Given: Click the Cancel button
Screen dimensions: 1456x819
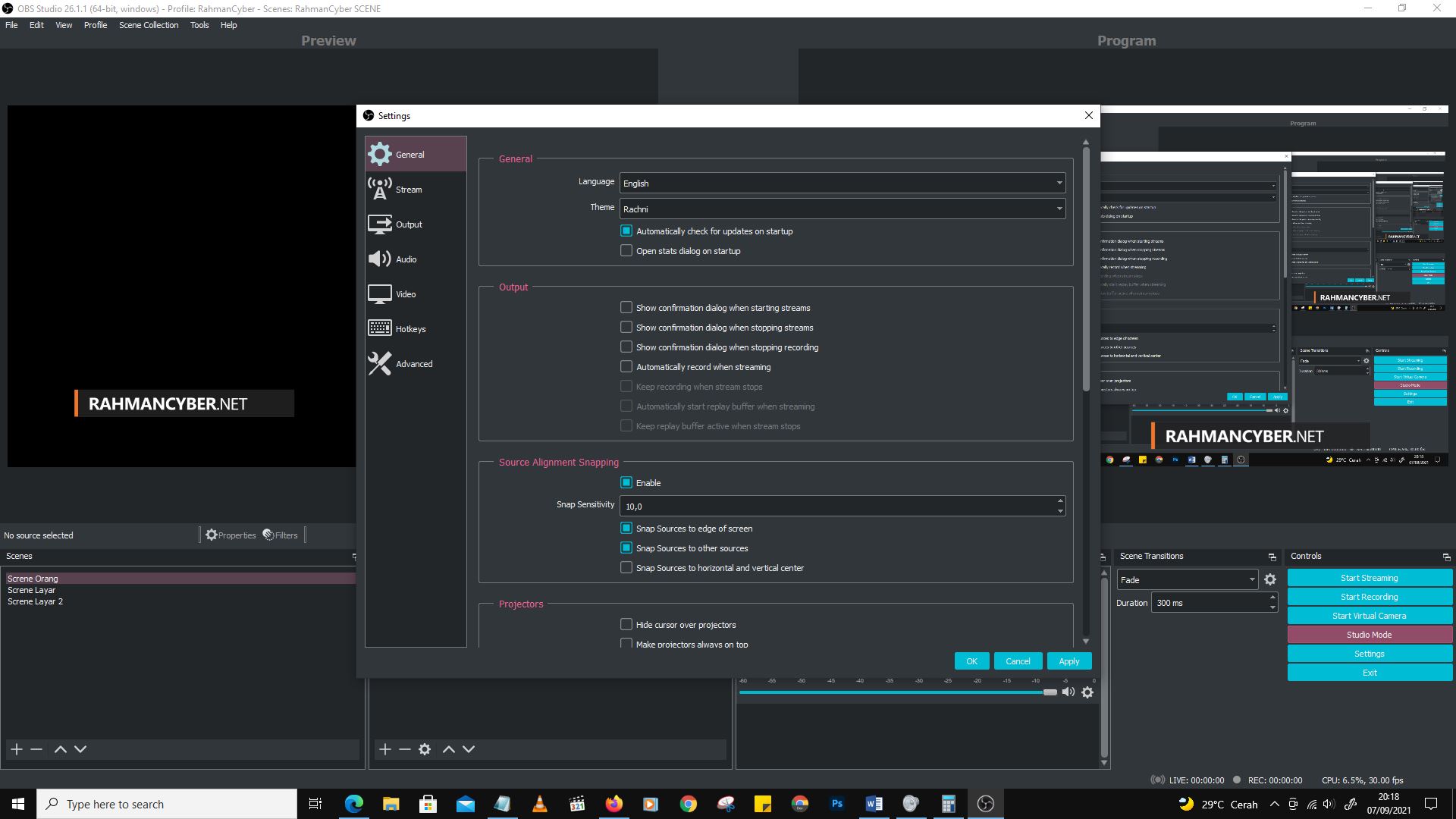Looking at the screenshot, I should pyautogui.click(x=1018, y=661).
